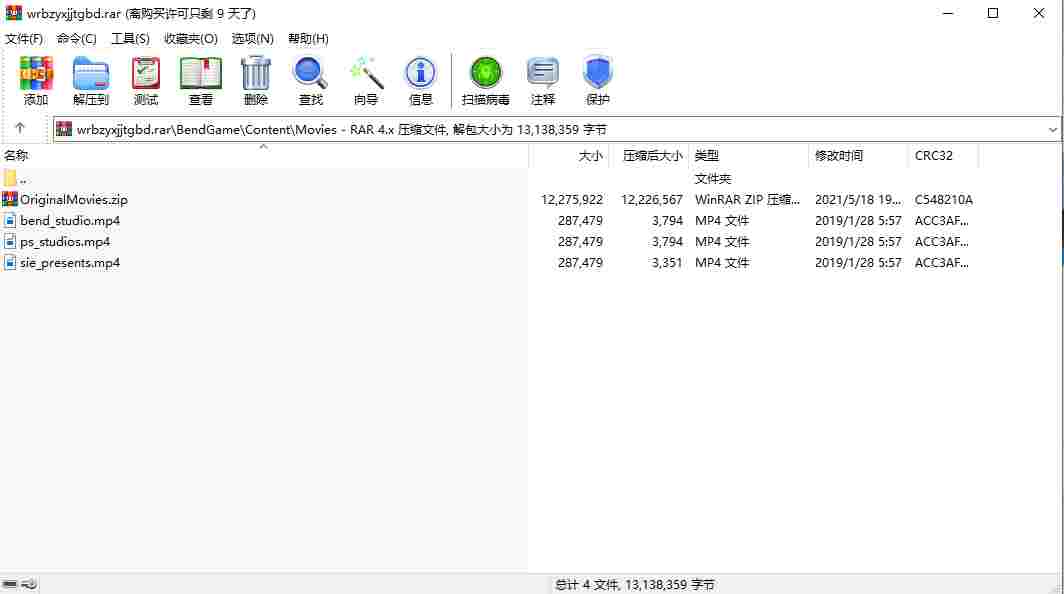
Task: Click the OriginalMovies.zip file icon
Action: click(10, 200)
